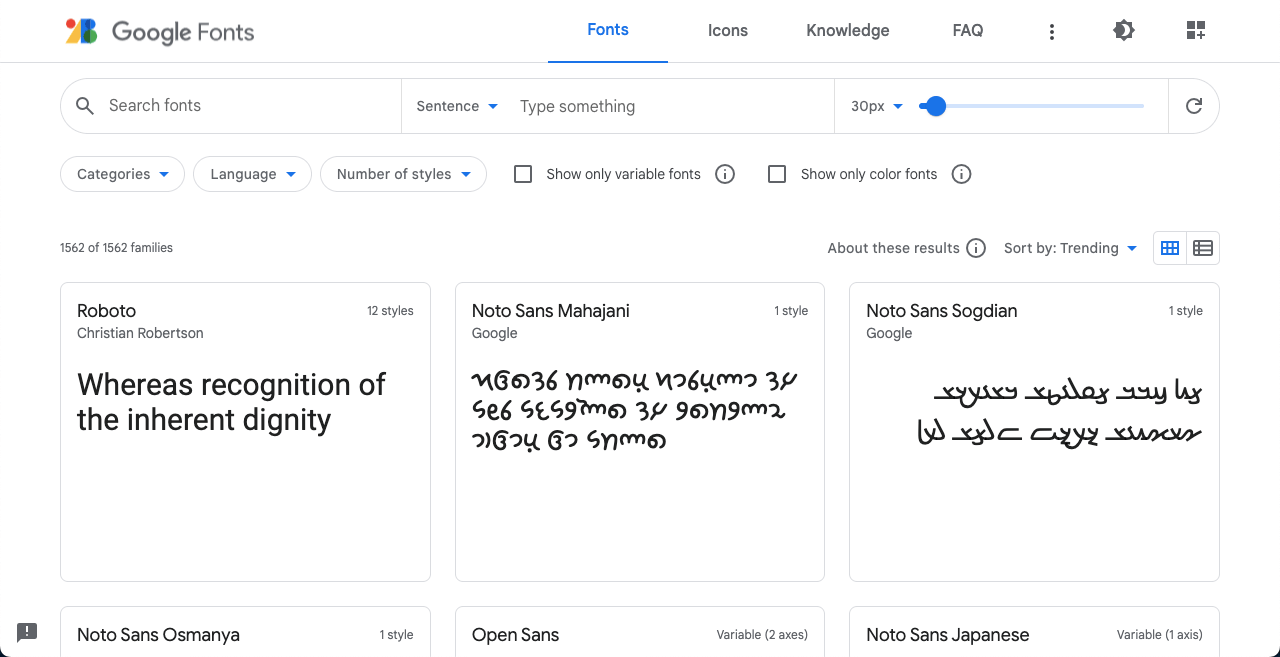
Task: Open the Noto Sans Mahajani font card
Action: pyautogui.click(x=640, y=432)
